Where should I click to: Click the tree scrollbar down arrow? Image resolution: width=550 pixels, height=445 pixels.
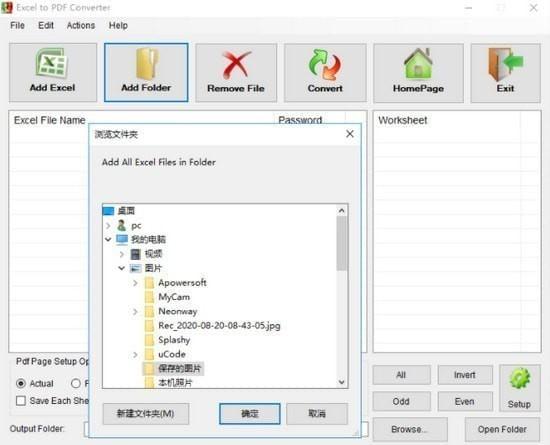click(x=342, y=382)
